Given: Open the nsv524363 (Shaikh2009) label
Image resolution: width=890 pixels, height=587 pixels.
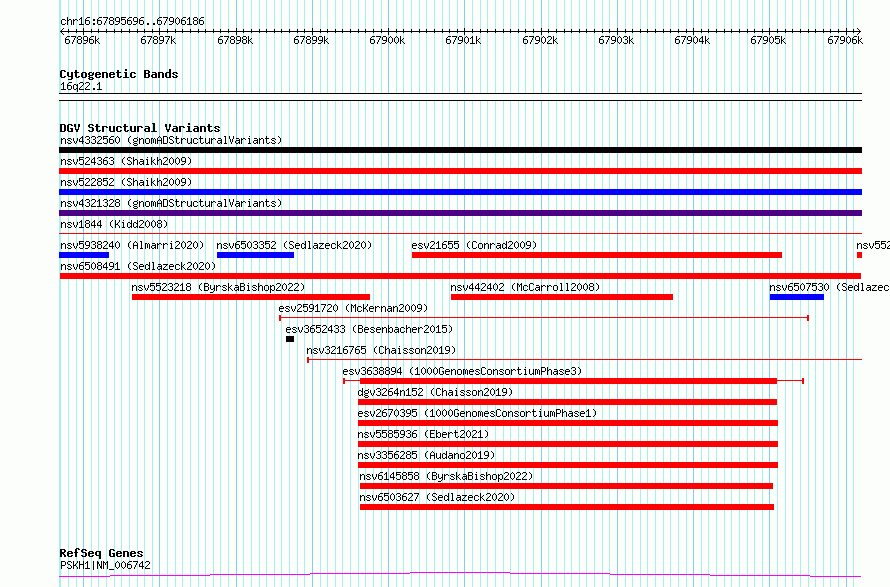Looking at the screenshot, I should tap(126, 161).
